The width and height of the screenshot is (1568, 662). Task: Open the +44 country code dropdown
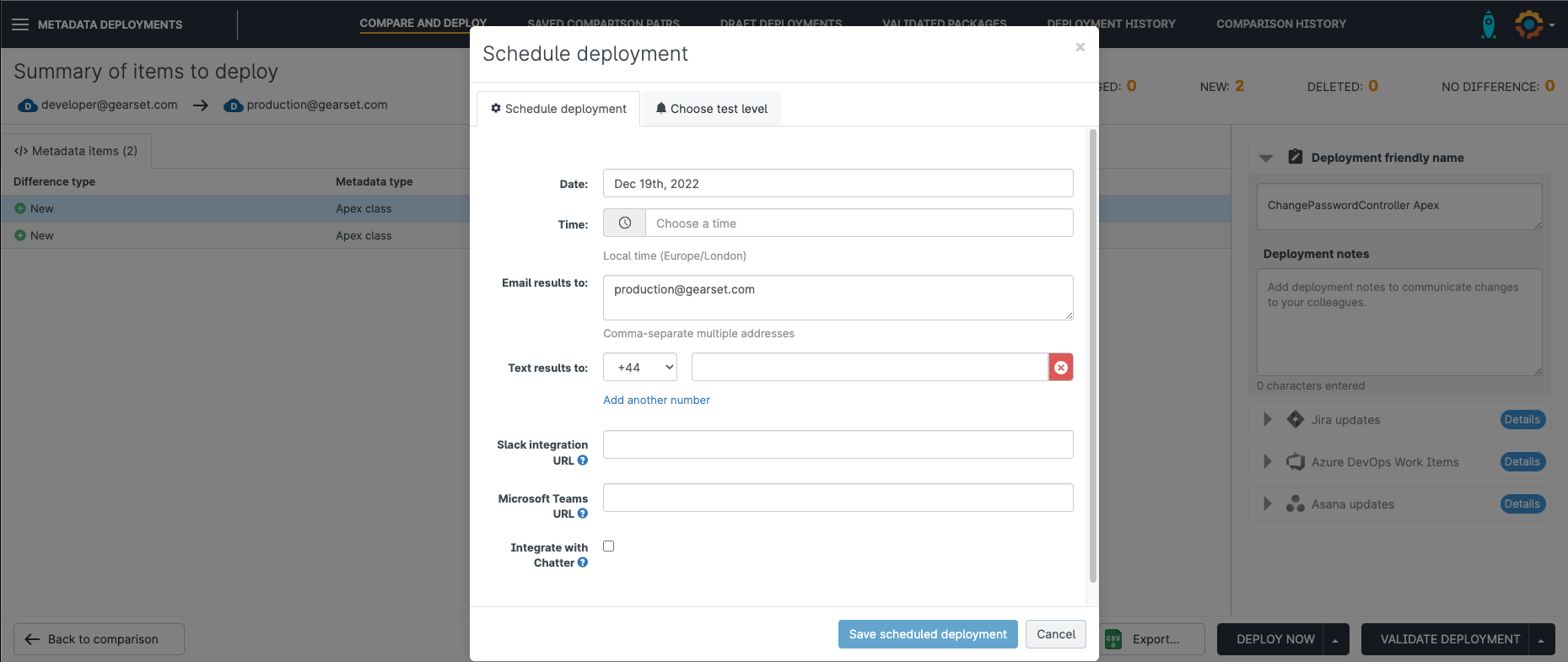tap(640, 368)
